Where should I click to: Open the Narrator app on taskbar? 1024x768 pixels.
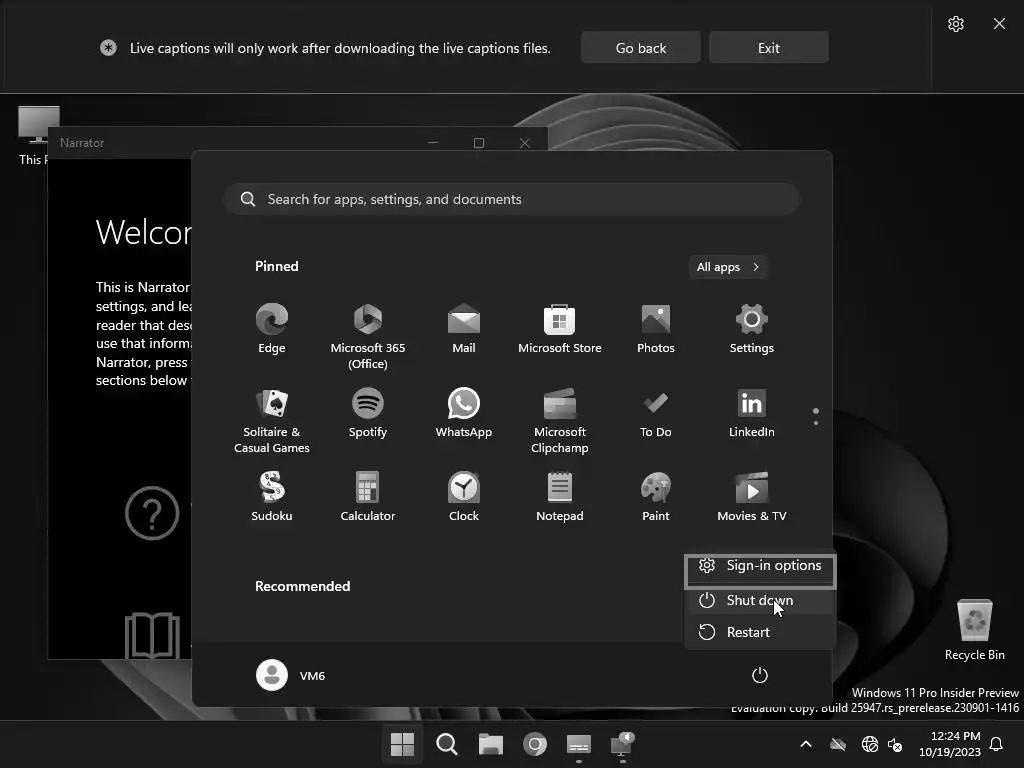[622, 744]
